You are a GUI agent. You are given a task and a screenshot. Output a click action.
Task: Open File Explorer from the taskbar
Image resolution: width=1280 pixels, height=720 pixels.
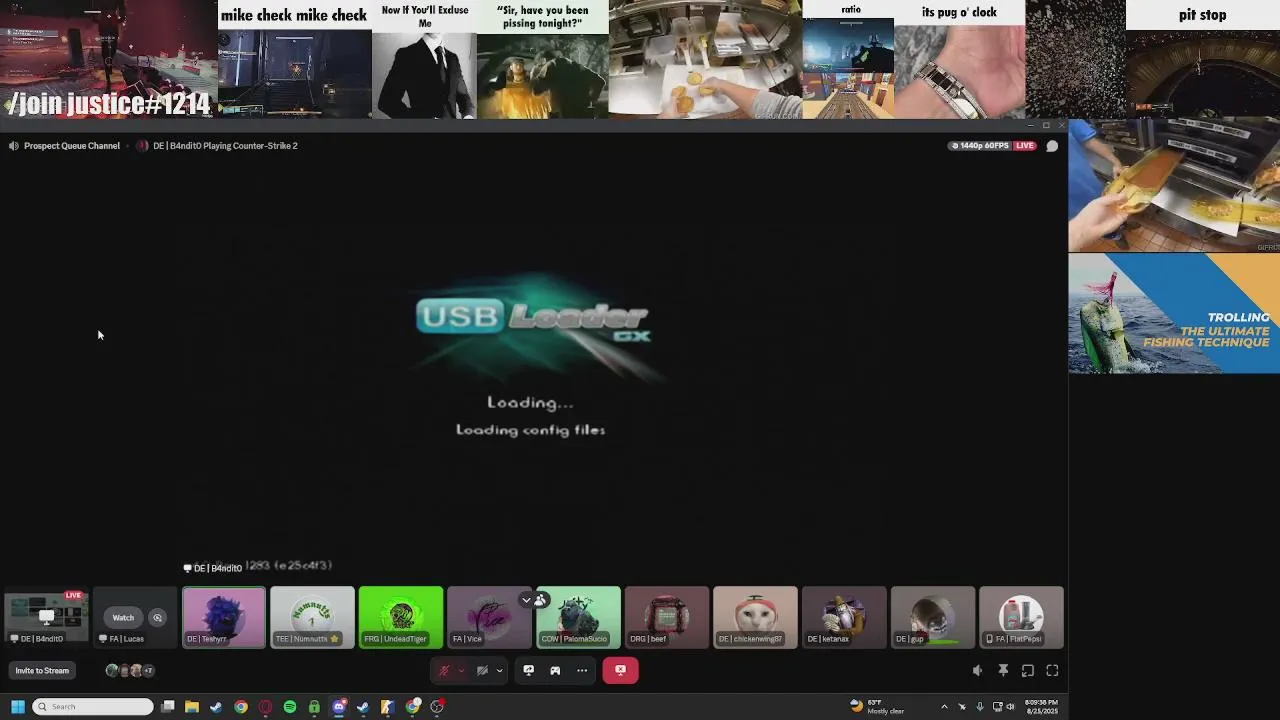coord(192,707)
